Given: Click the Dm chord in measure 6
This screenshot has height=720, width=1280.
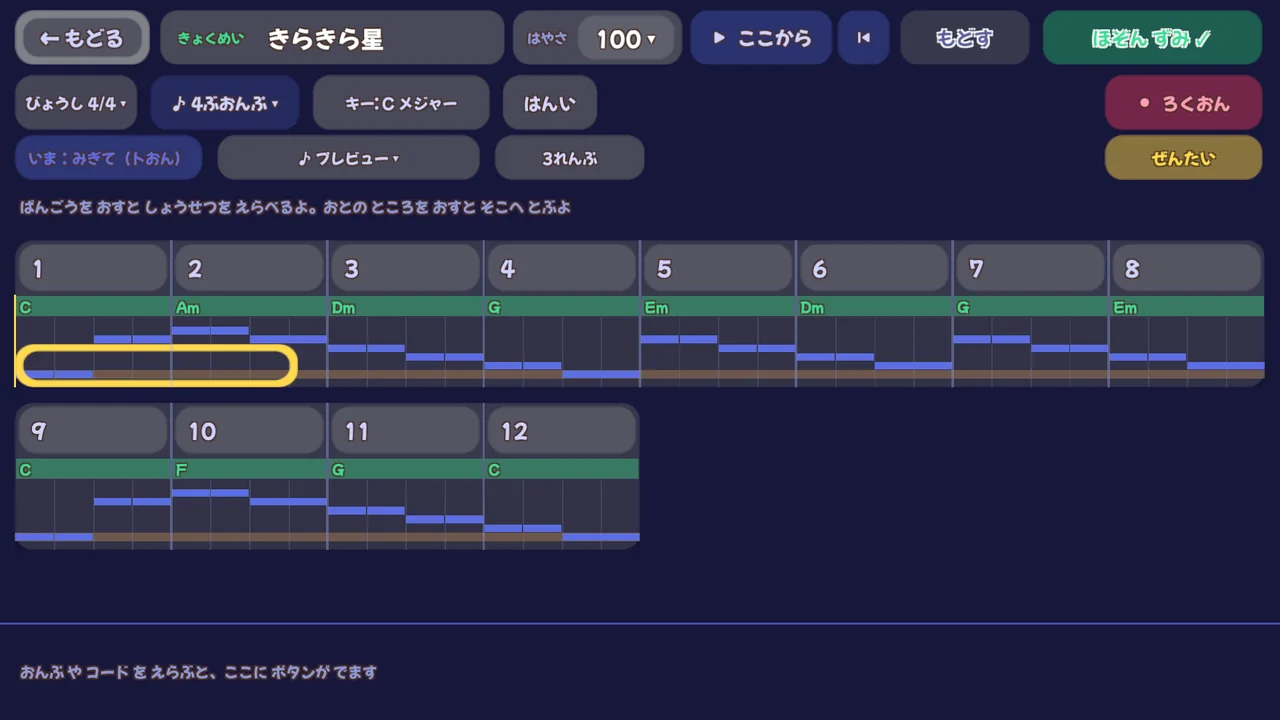Looking at the screenshot, I should 875,307.
